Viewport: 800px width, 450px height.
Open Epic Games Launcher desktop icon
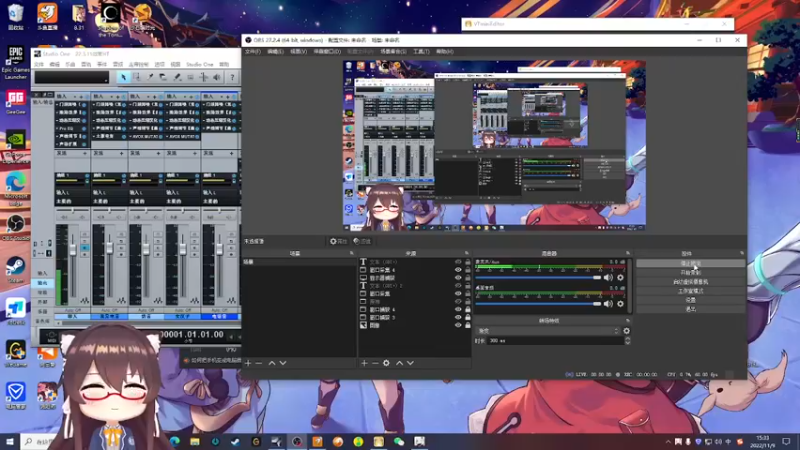click(15, 62)
